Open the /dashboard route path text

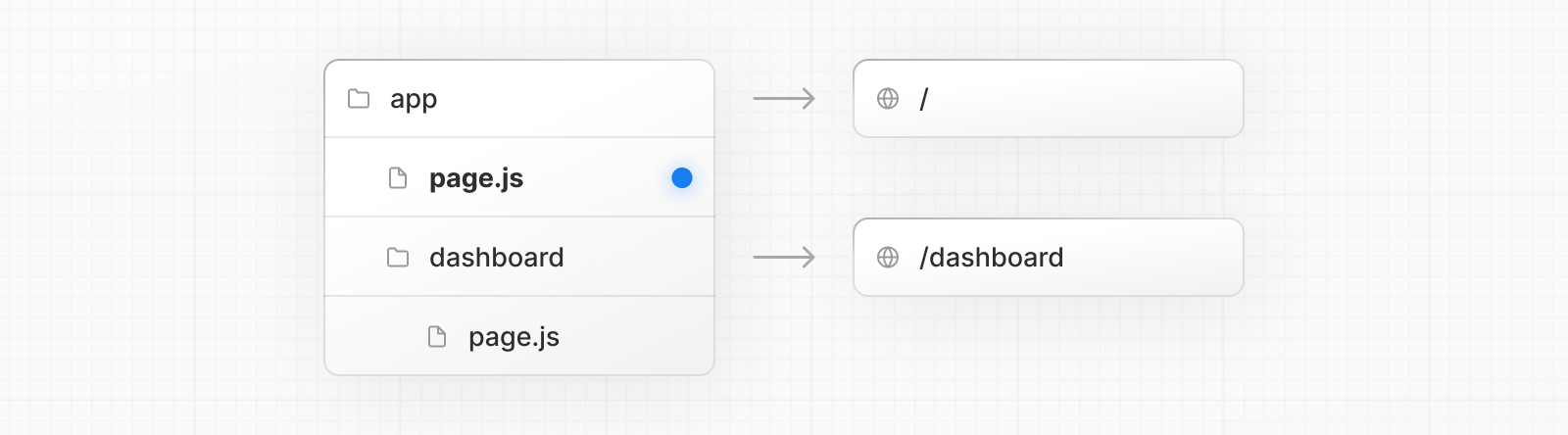tap(992, 258)
